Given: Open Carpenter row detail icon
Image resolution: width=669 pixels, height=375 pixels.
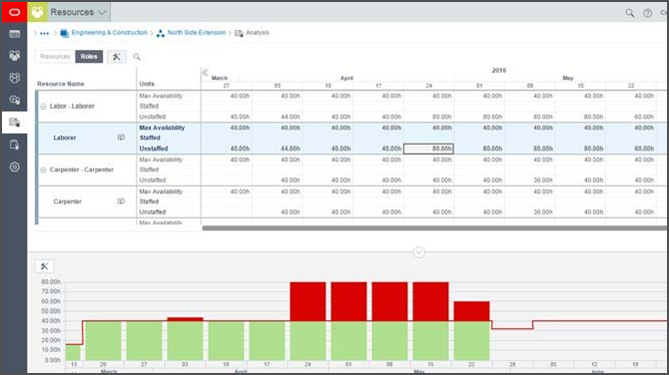Looking at the screenshot, I should pyautogui.click(x=121, y=201).
